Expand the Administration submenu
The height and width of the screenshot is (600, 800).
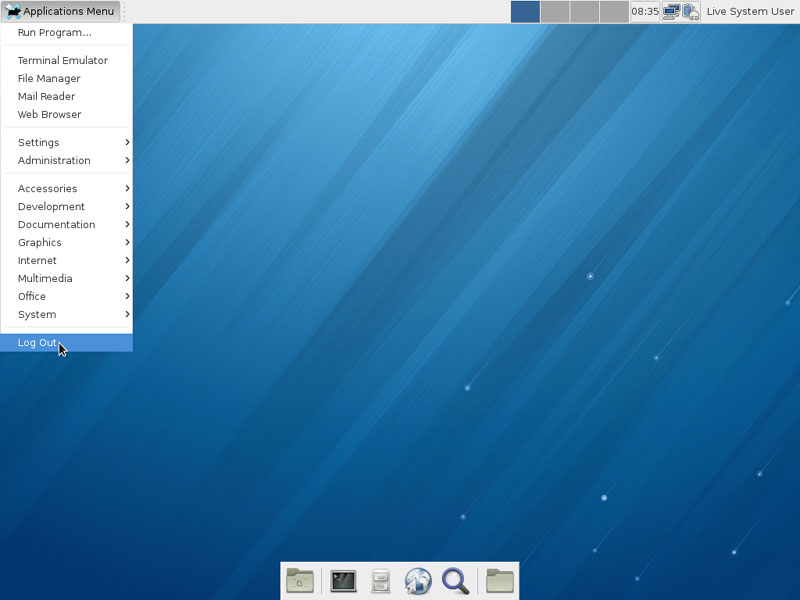(67, 160)
